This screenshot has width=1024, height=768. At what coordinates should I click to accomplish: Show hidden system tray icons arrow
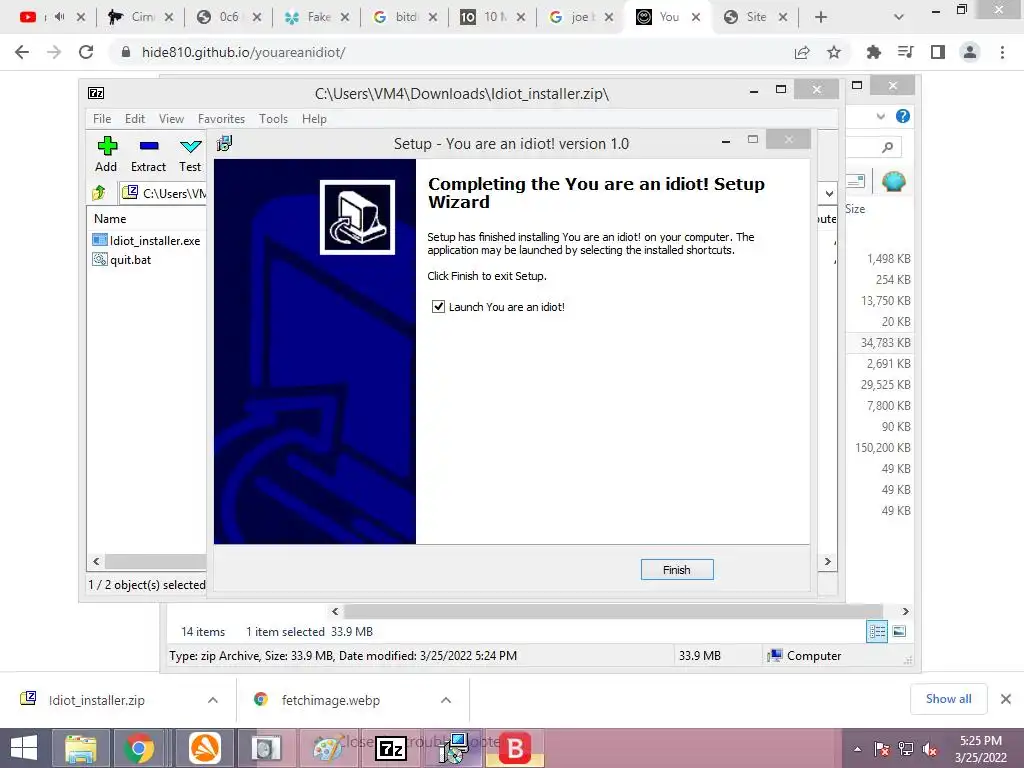pyautogui.click(x=857, y=749)
